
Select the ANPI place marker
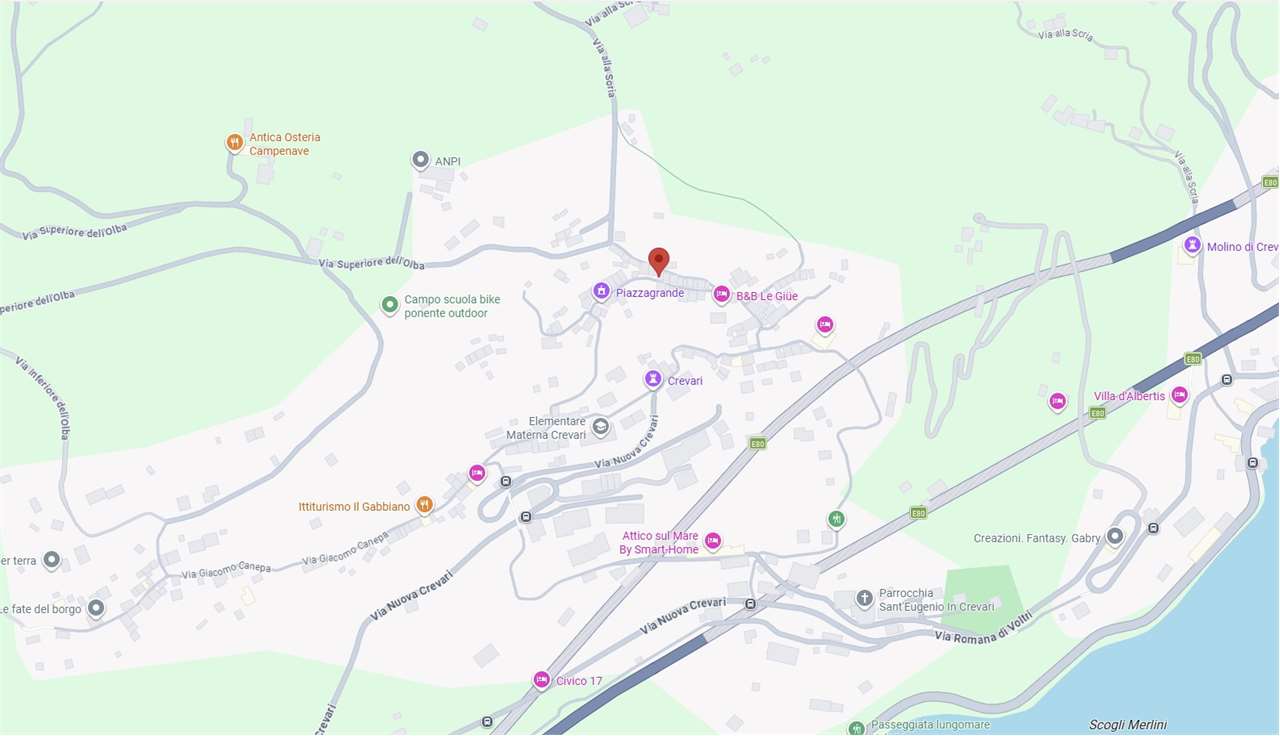point(421,160)
